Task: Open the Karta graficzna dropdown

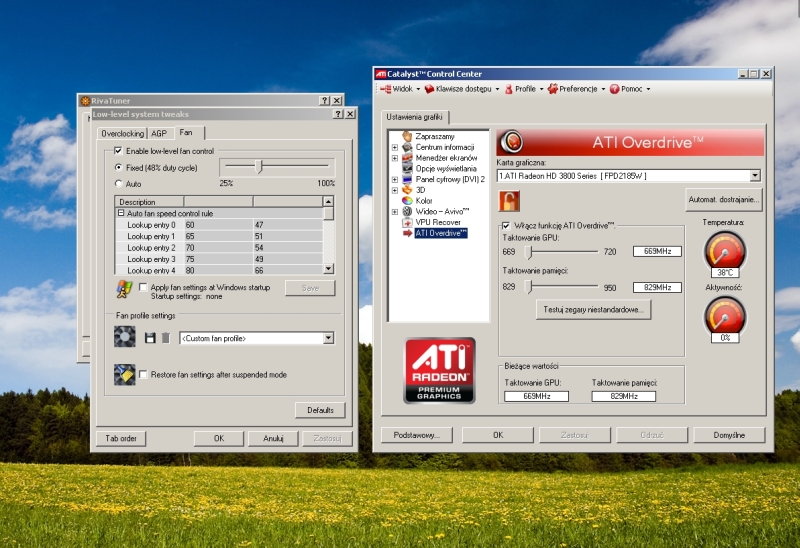Action: 755,176
